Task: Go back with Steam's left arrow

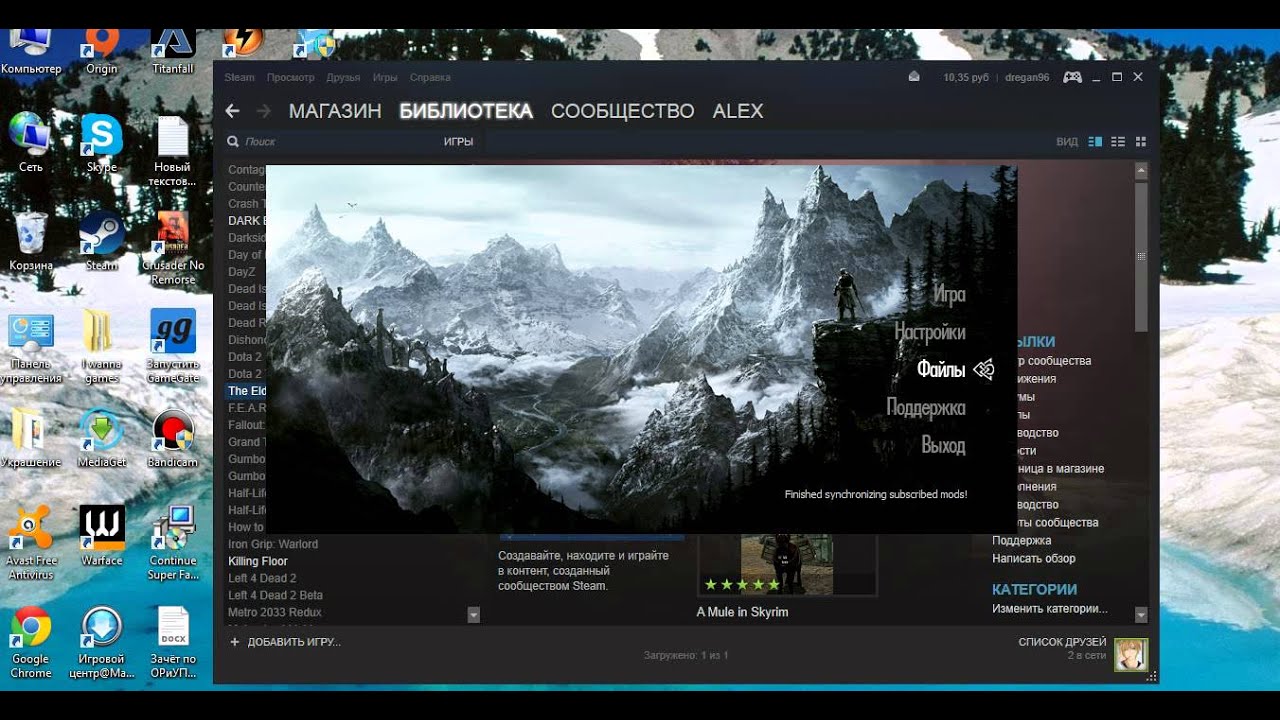Action: point(232,111)
